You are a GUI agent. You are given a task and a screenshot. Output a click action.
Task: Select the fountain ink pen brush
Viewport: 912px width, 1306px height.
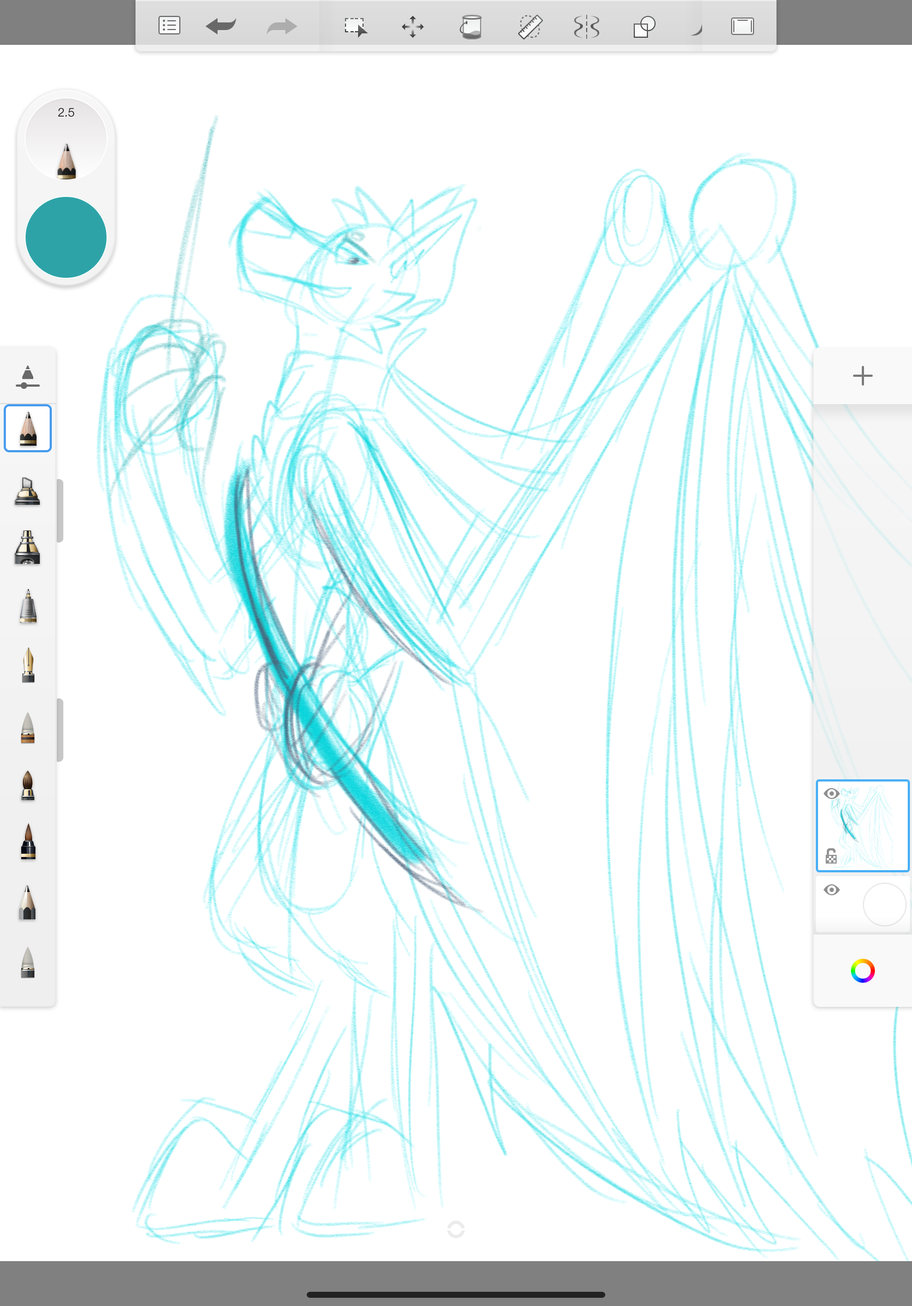click(28, 665)
